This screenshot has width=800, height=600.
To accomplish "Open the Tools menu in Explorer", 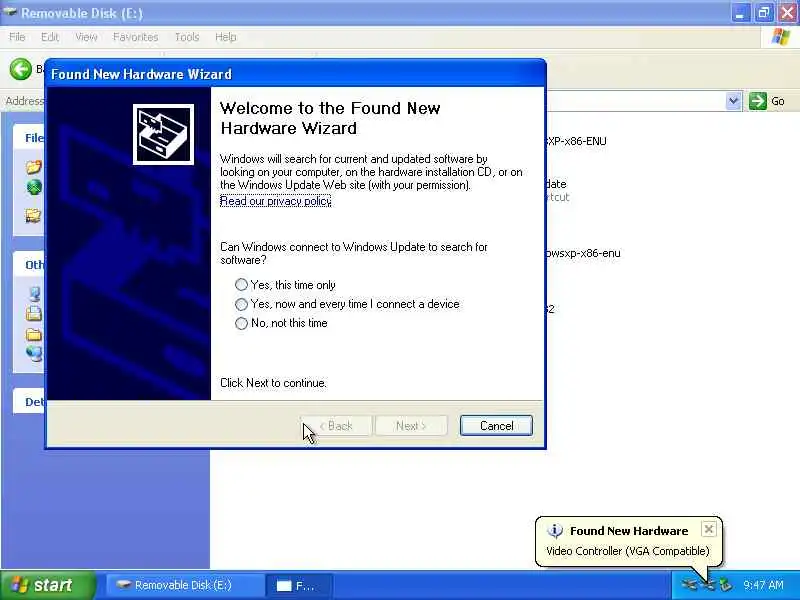I will [x=187, y=37].
